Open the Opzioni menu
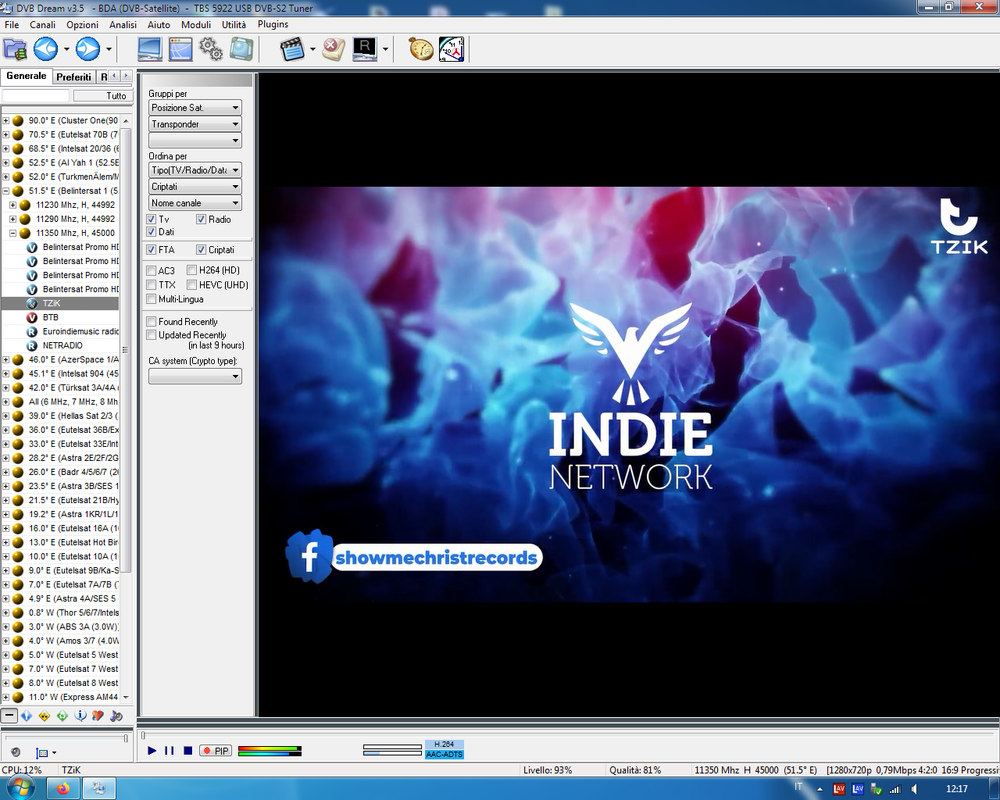 (x=82, y=24)
